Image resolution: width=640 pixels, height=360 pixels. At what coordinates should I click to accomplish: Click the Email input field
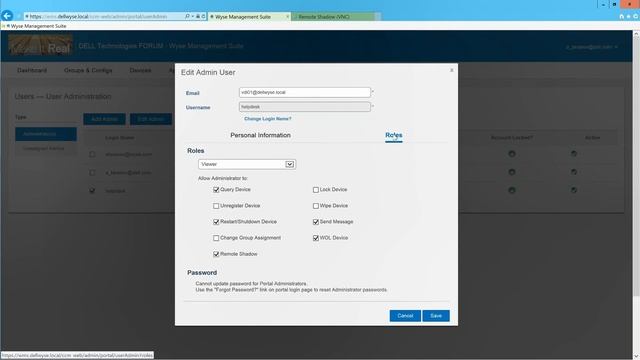coord(304,93)
